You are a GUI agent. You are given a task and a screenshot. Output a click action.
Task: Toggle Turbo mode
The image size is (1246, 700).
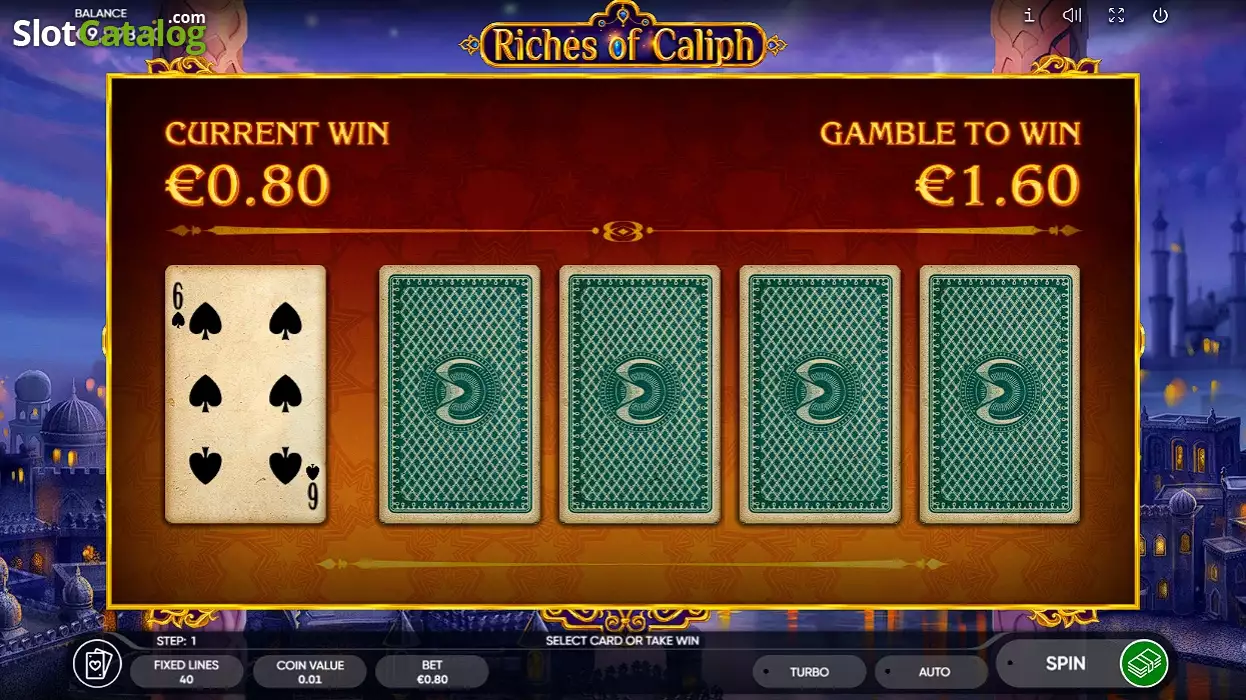[x=809, y=671]
